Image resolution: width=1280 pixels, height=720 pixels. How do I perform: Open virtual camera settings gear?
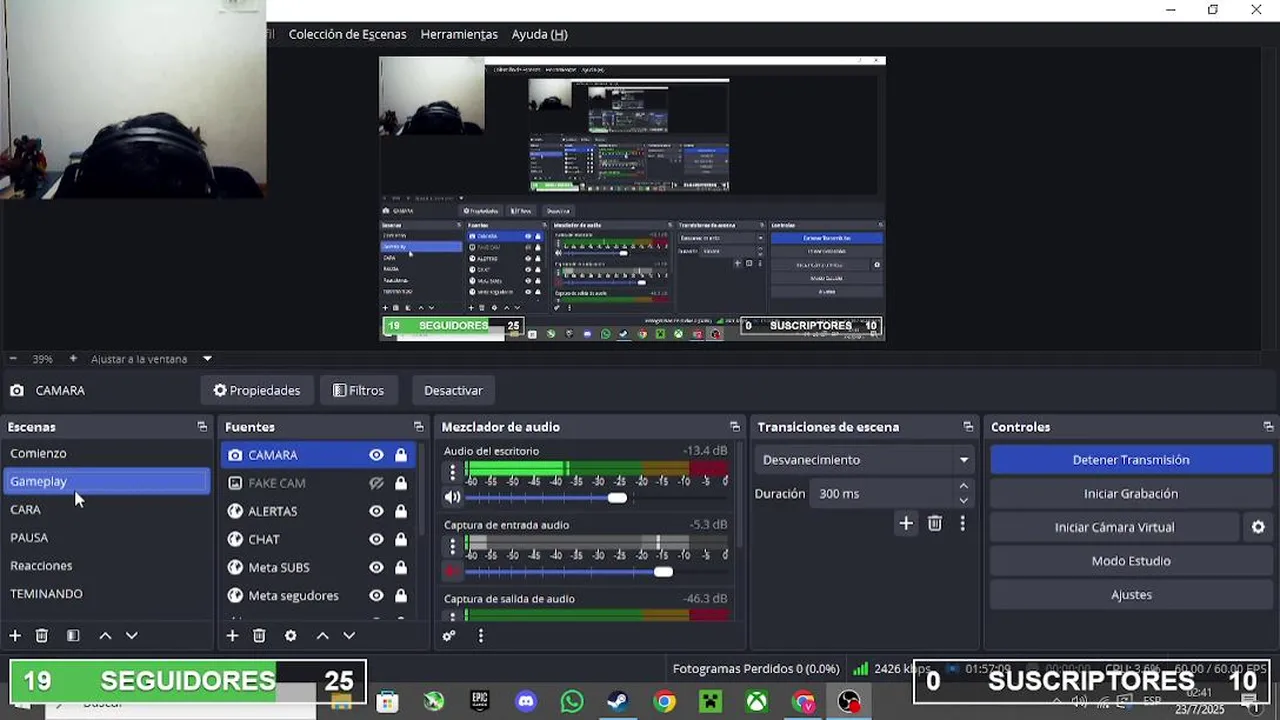[x=1258, y=527]
